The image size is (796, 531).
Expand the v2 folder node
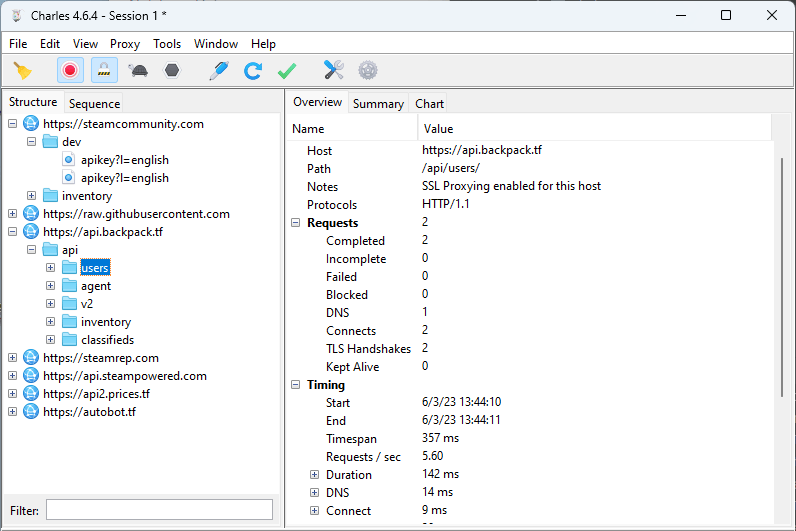[x=50, y=303]
